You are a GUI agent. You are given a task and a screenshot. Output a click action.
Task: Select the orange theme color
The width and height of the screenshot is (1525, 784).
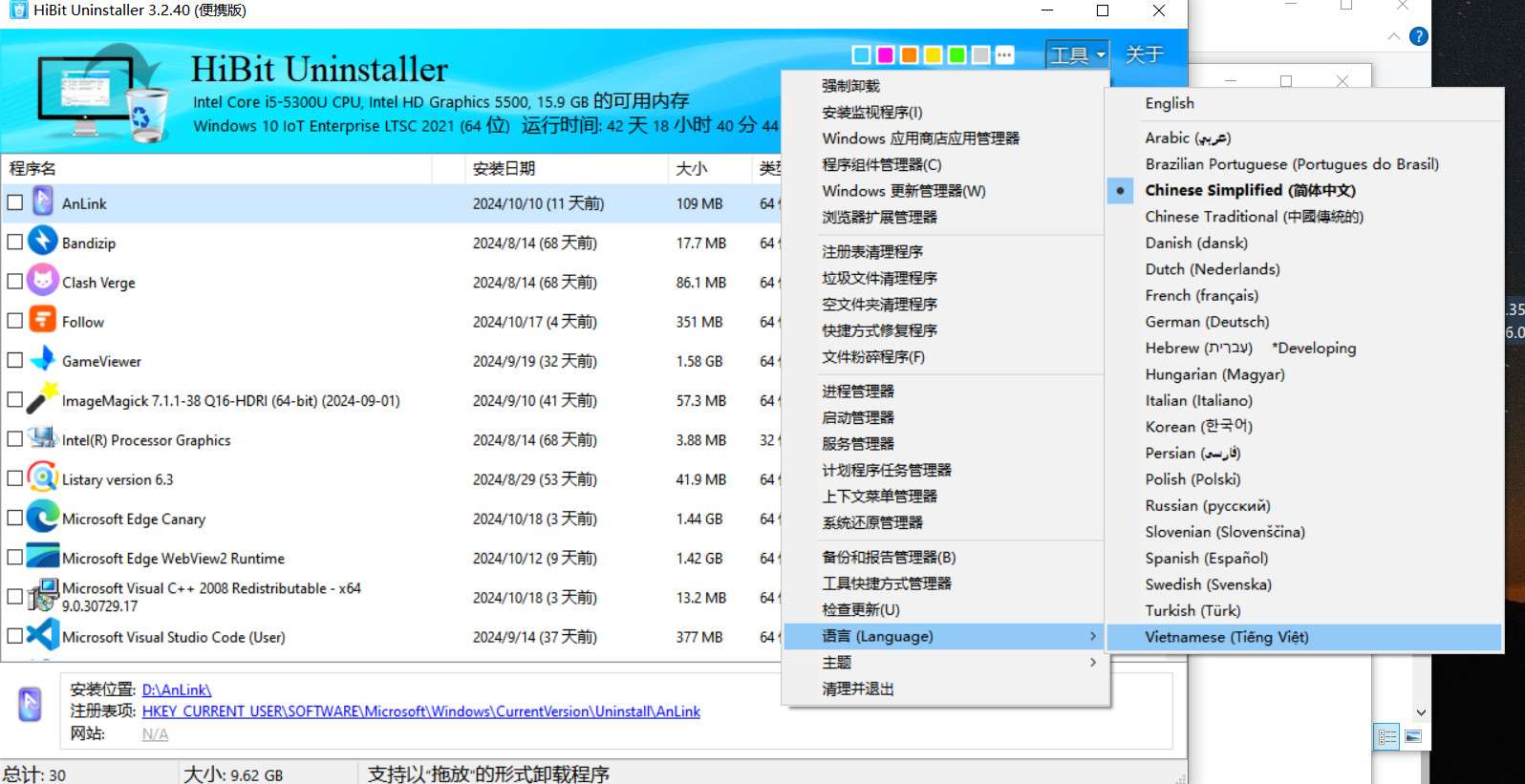pos(909,54)
